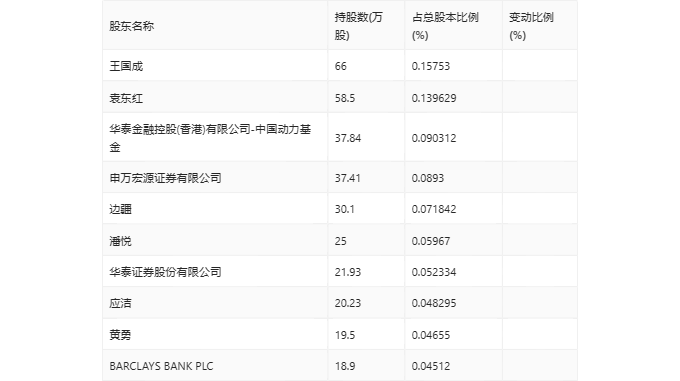Click percentage value 0.052334
Screen dimensions: 680x381
click(x=434, y=272)
